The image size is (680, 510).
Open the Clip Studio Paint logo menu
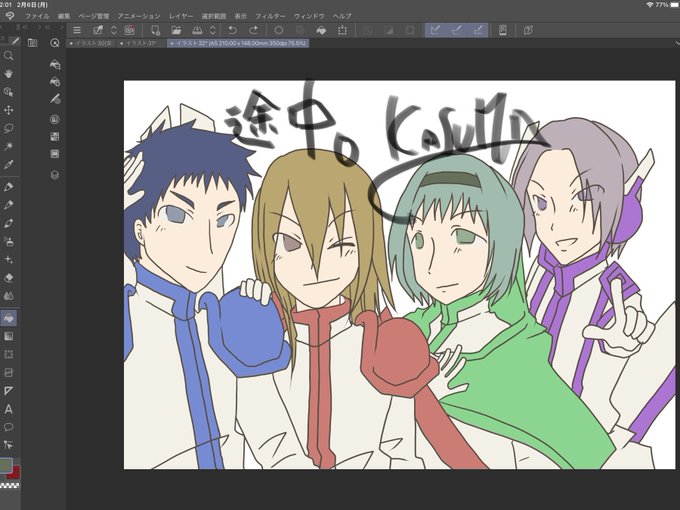tap(10, 16)
